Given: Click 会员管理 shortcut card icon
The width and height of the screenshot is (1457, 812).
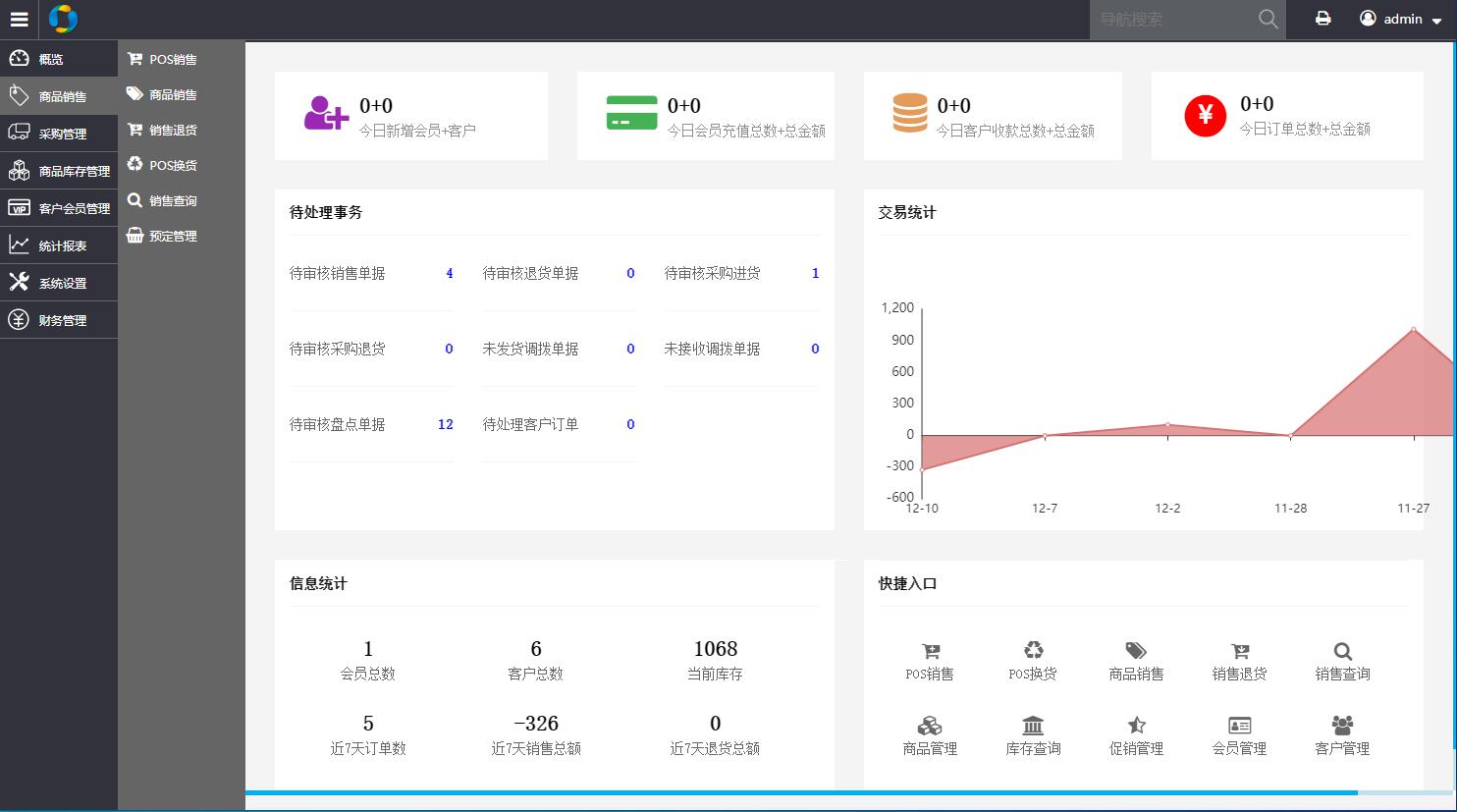Looking at the screenshot, I should 1240,725.
